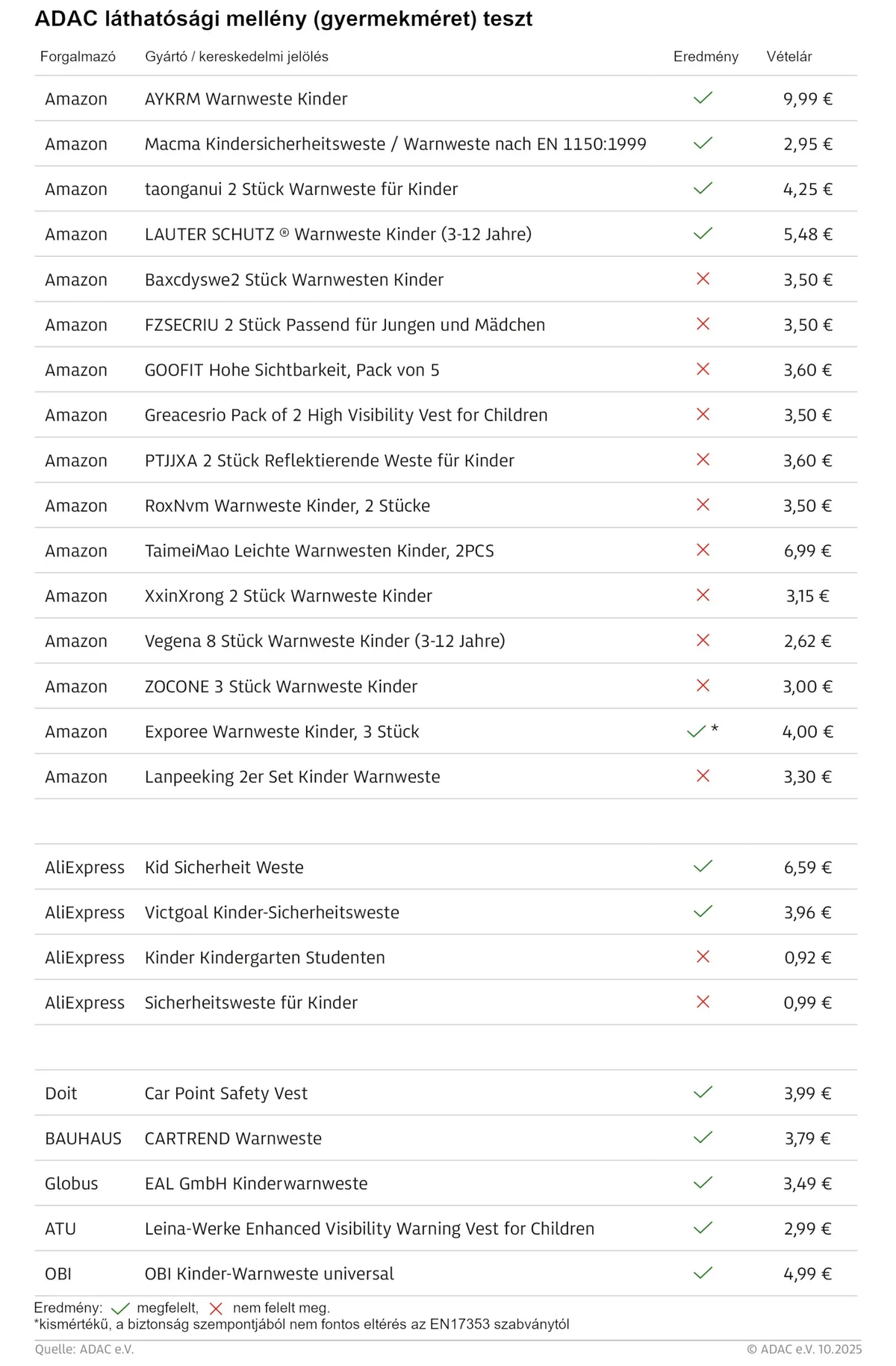
Task: Click the green checkmark for AYKRM Warnweste Kinder
Action: click(x=703, y=98)
